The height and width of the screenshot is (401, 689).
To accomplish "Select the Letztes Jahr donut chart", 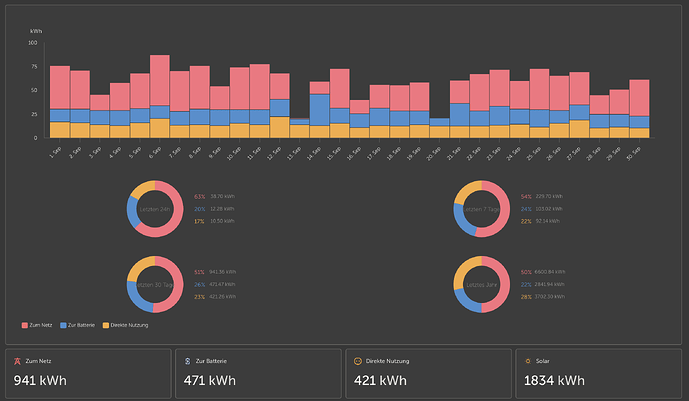I will (482, 284).
